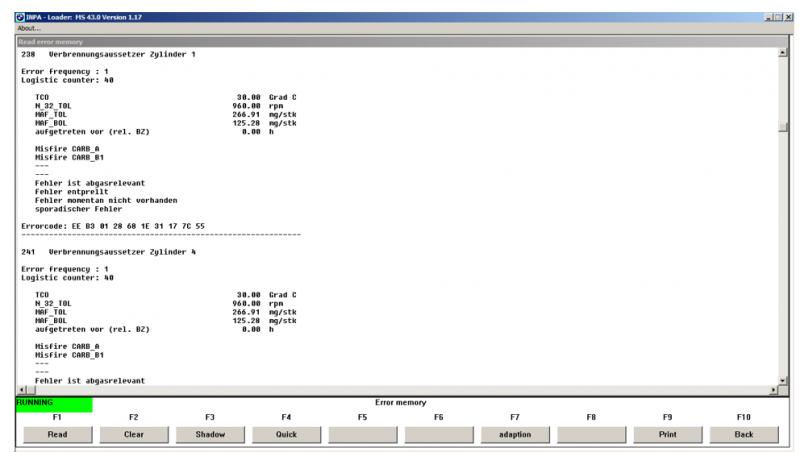Image resolution: width=800 pixels, height=452 pixels.
Task: Click first '960.00 rpm' value under cylinder 1
Action: click(258, 106)
